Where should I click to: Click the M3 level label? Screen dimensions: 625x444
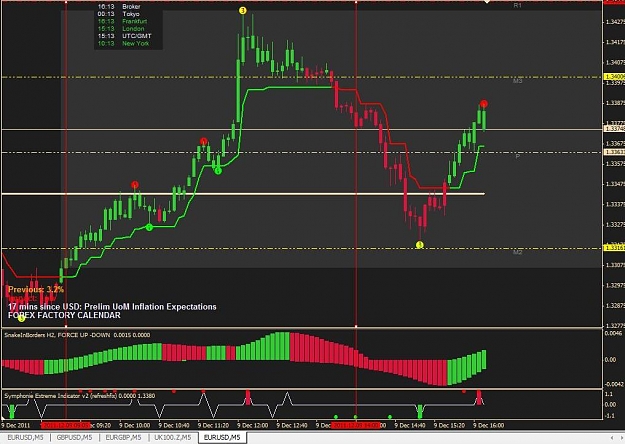(x=517, y=81)
